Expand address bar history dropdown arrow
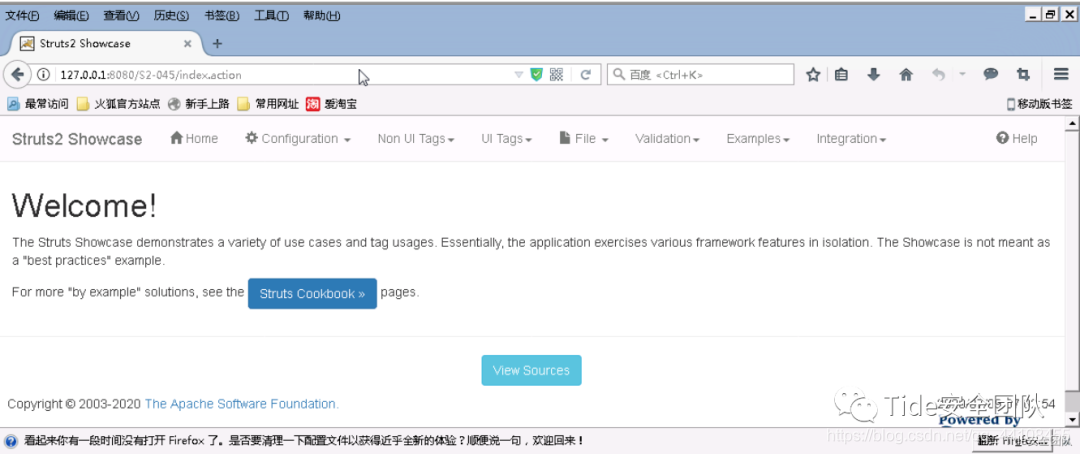Screen dimensions: 1080x454 point(519,74)
